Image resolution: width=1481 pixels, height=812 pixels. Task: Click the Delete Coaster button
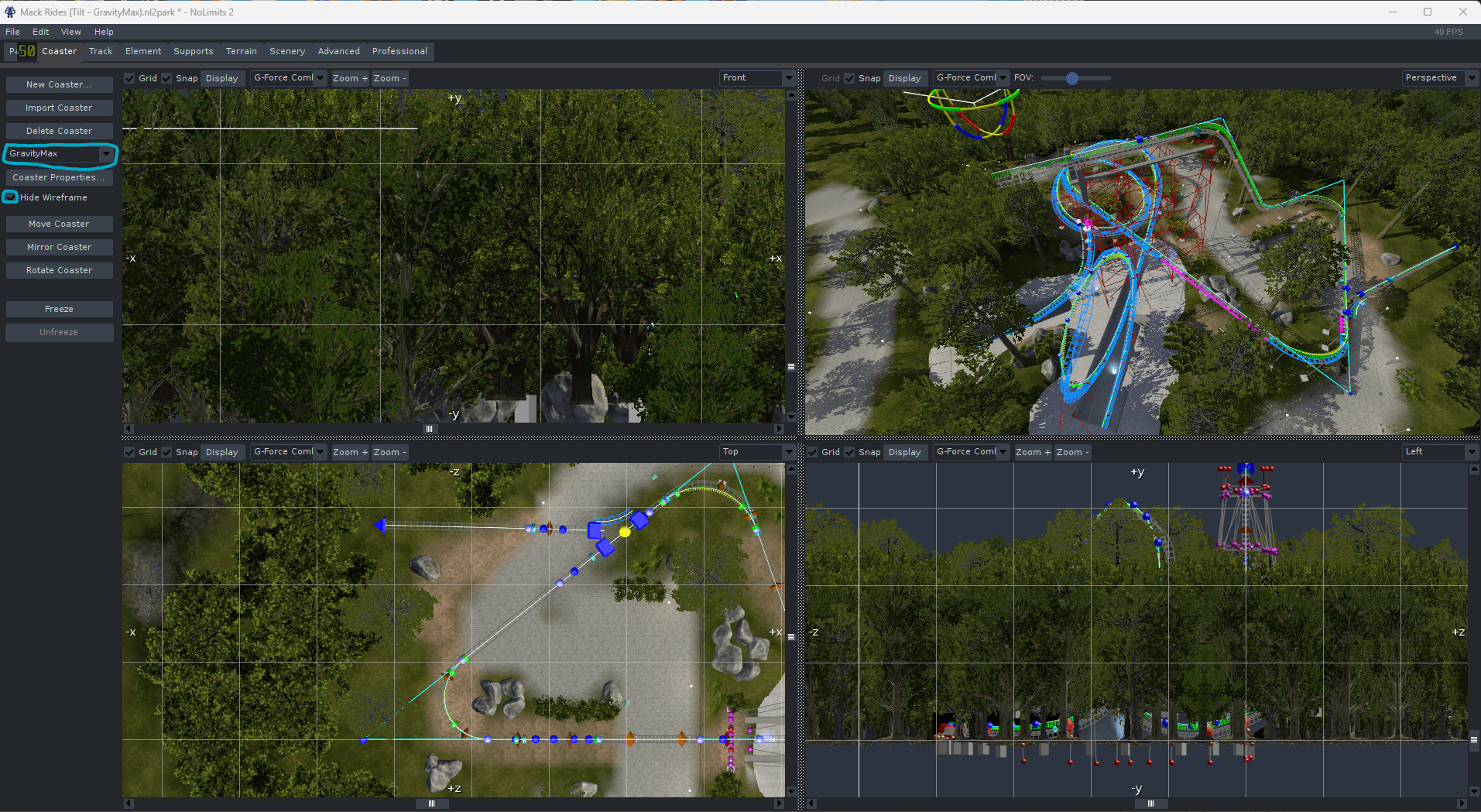(60, 131)
